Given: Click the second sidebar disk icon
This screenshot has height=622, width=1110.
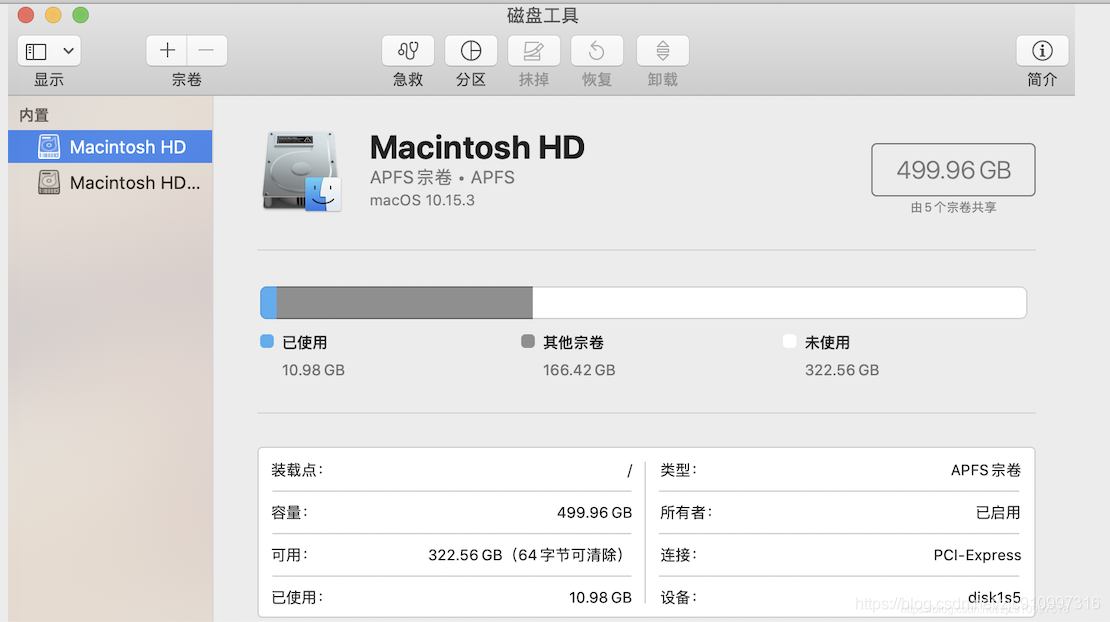Looking at the screenshot, I should [x=49, y=183].
